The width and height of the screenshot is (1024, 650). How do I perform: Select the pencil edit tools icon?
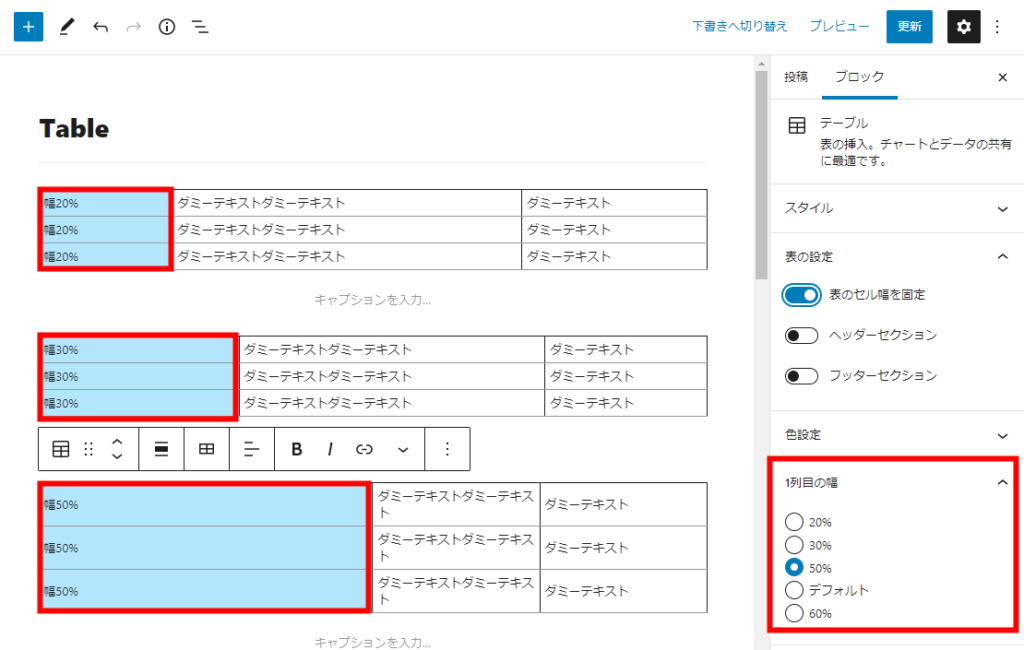point(66,27)
